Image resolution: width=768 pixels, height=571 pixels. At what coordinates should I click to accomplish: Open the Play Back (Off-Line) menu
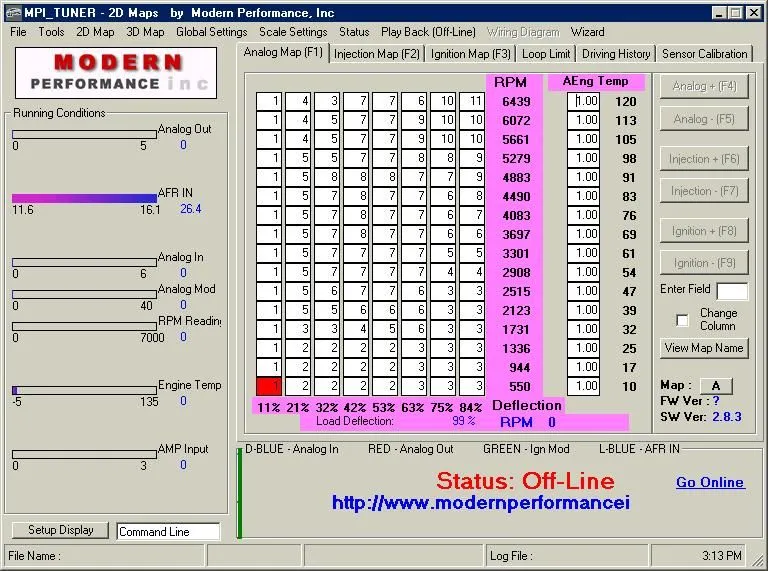[x=428, y=32]
